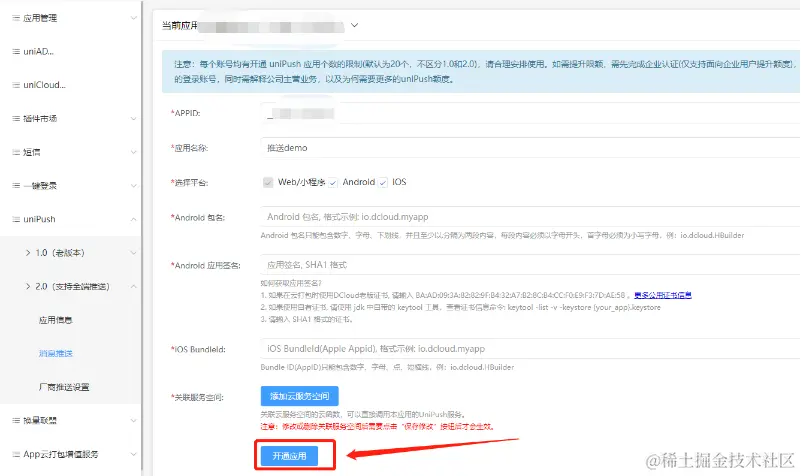The width and height of the screenshot is (801, 476).
Task: Click the 一键登录 sidebar list icon
Action: click(16, 185)
